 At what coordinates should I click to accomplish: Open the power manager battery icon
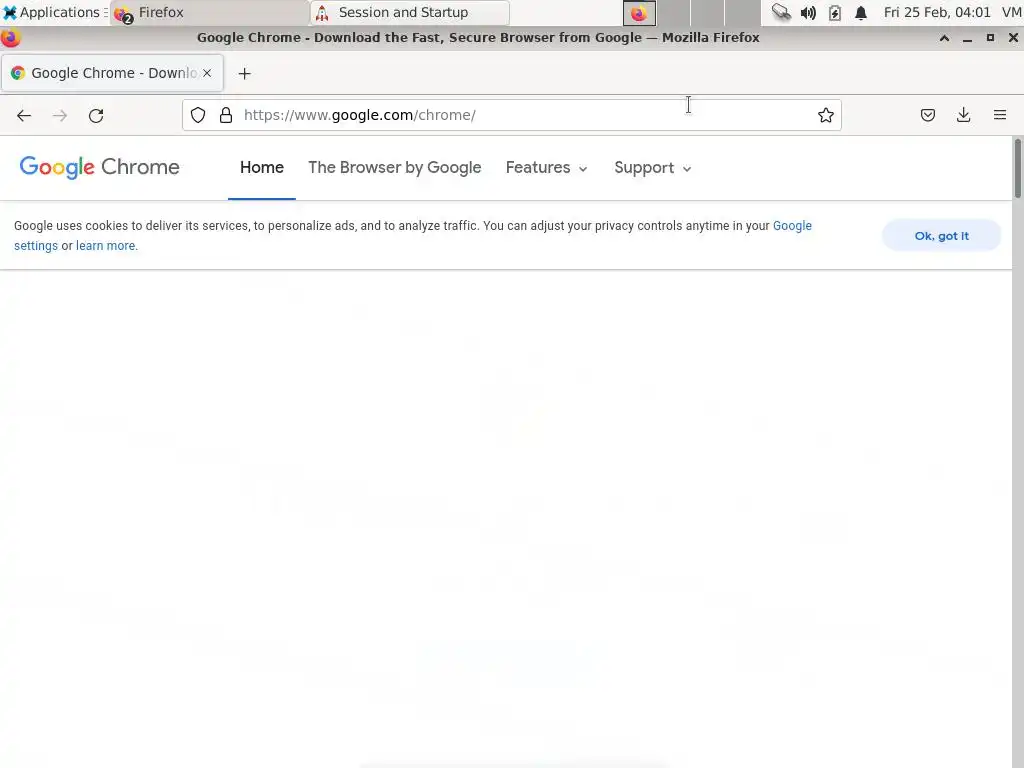(835, 12)
